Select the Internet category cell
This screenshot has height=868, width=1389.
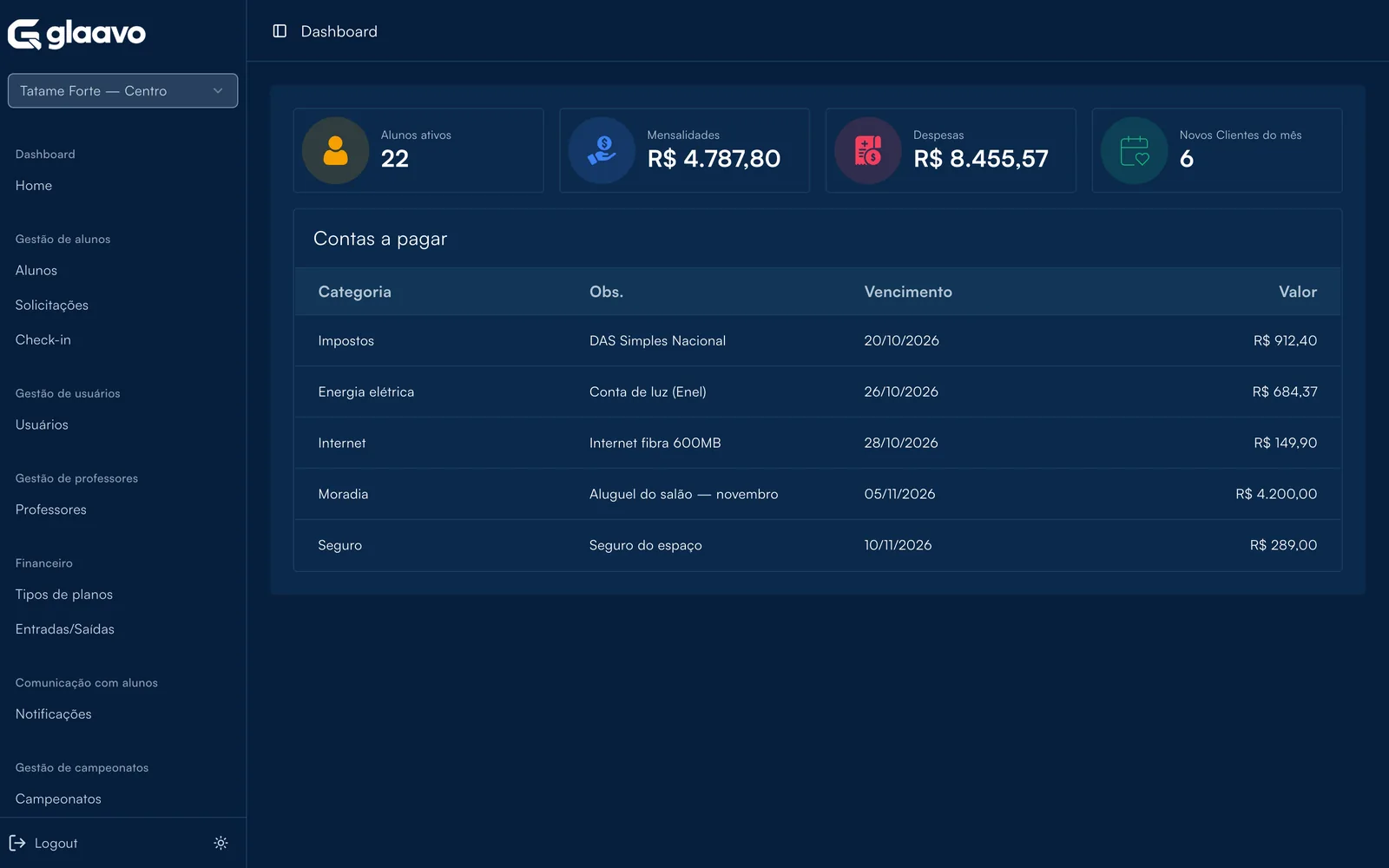[342, 444]
